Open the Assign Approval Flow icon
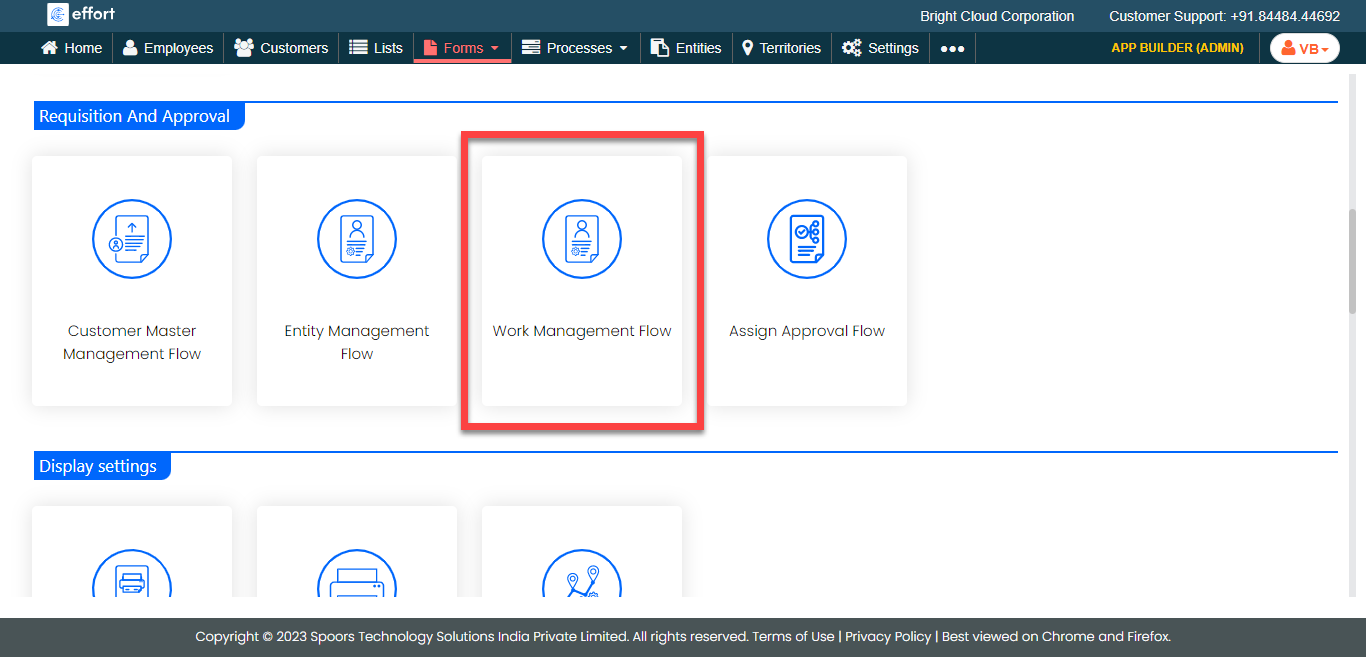This screenshot has height=657, width=1366. (807, 240)
